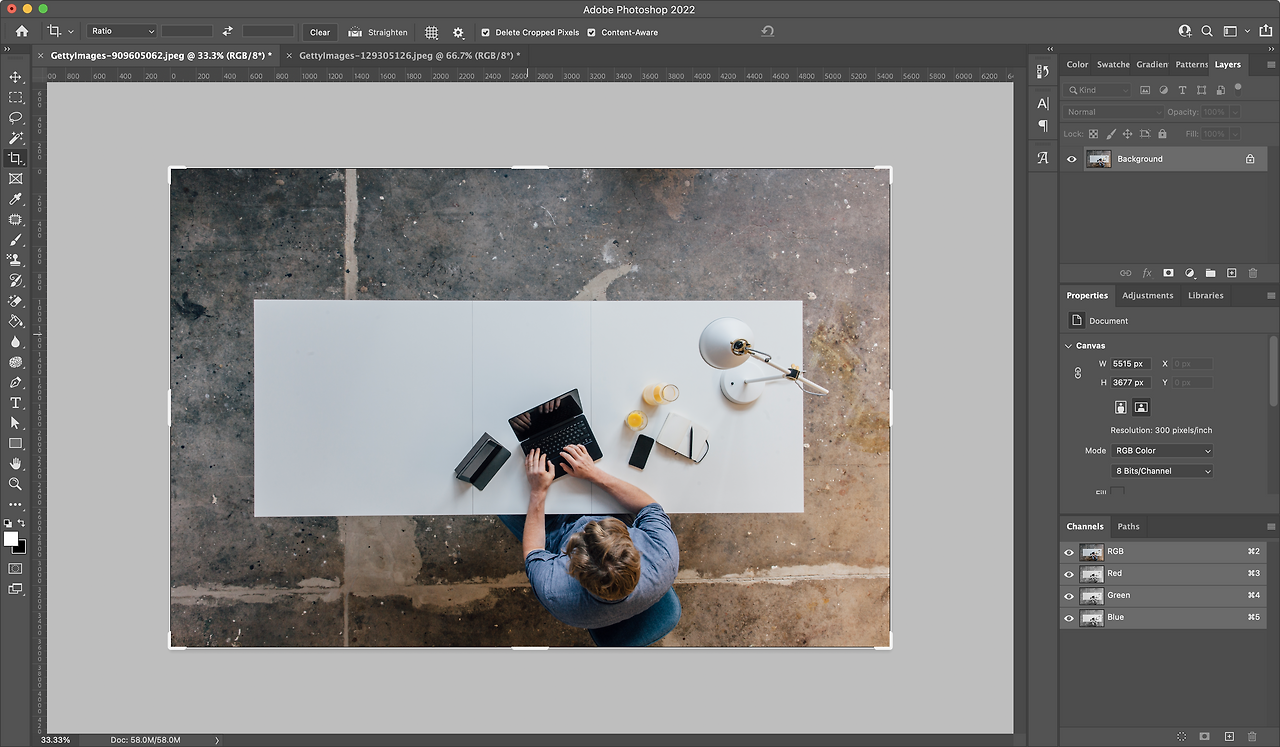Open crop overlay grid options
This screenshot has width=1280, height=747.
[x=432, y=32]
